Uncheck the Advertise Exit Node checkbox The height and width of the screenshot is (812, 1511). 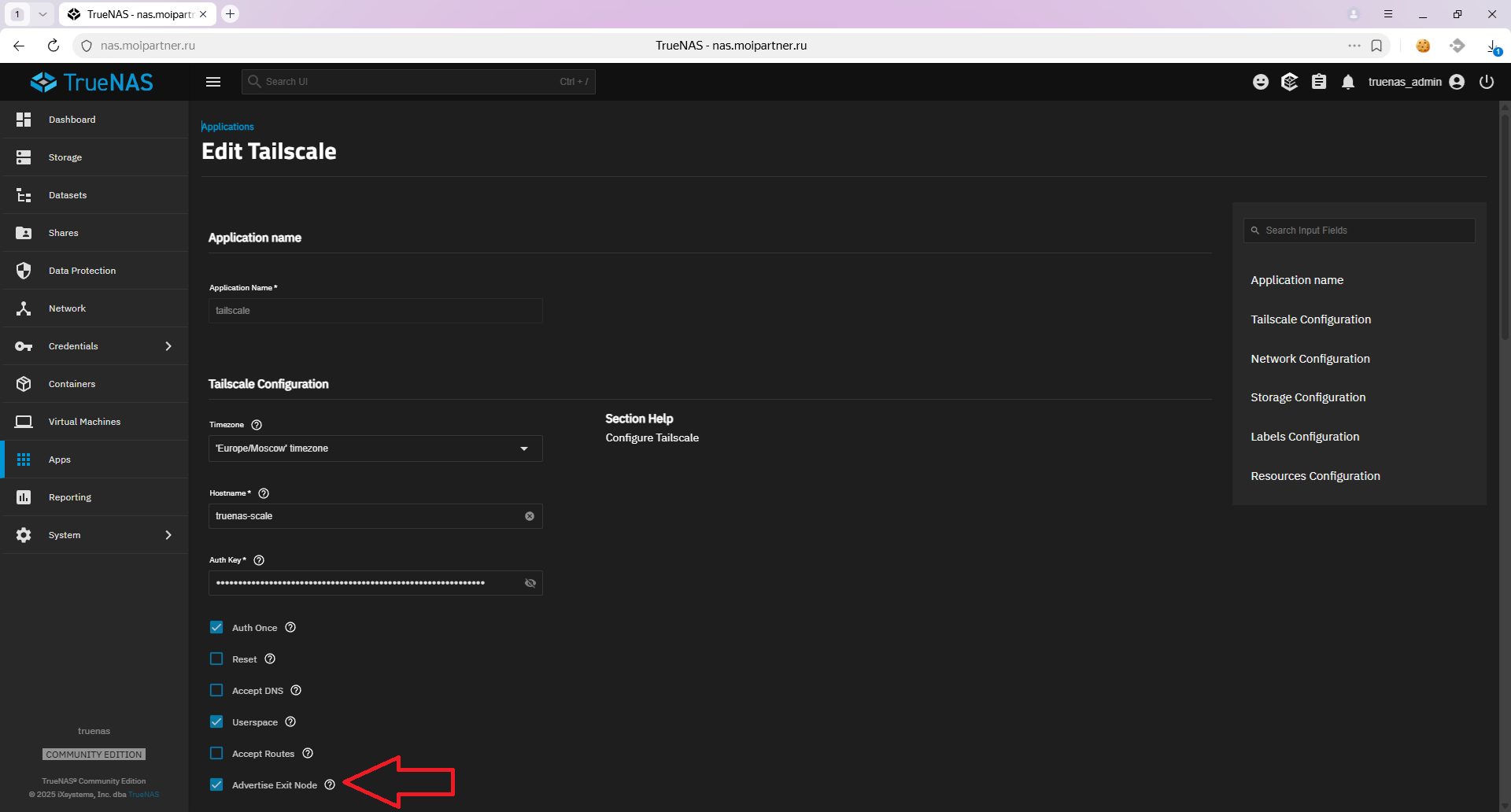coord(216,785)
